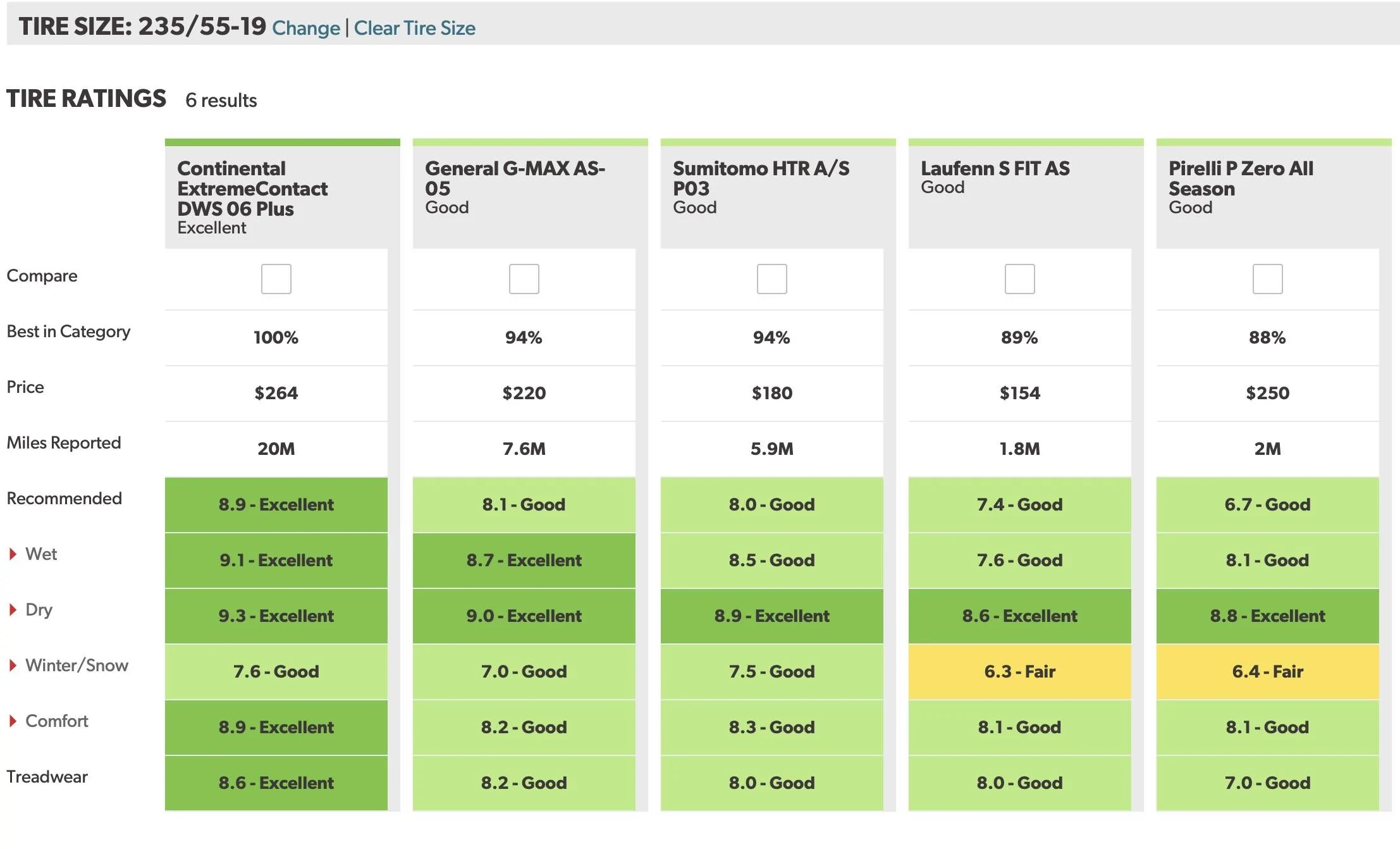Open Pirelli P Zero All Season heading

(1241, 178)
